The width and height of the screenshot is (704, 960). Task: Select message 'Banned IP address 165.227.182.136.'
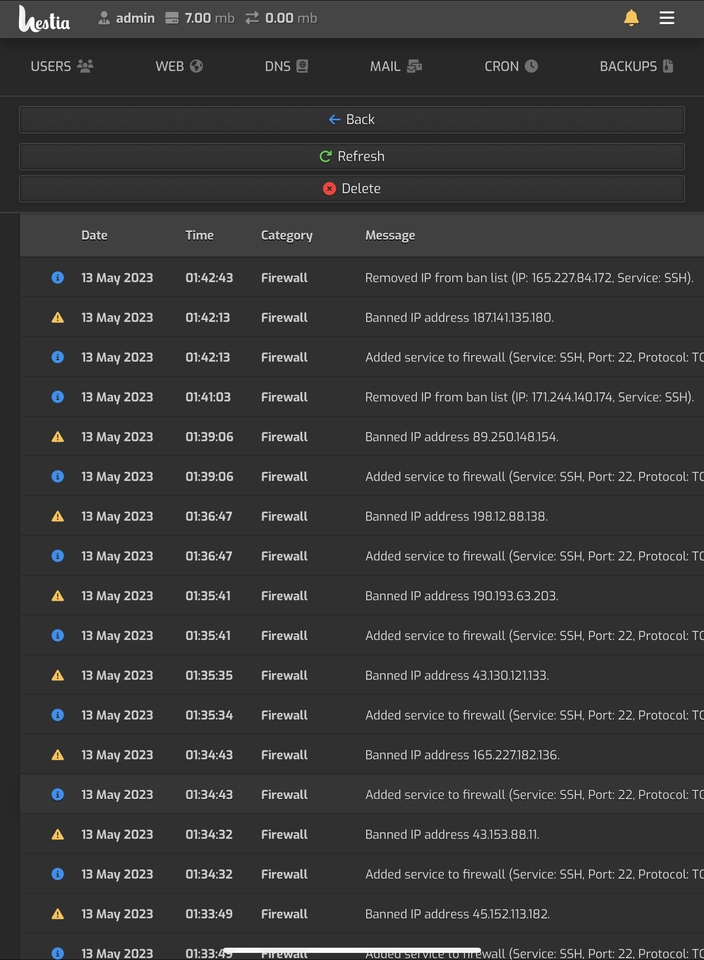pos(462,755)
